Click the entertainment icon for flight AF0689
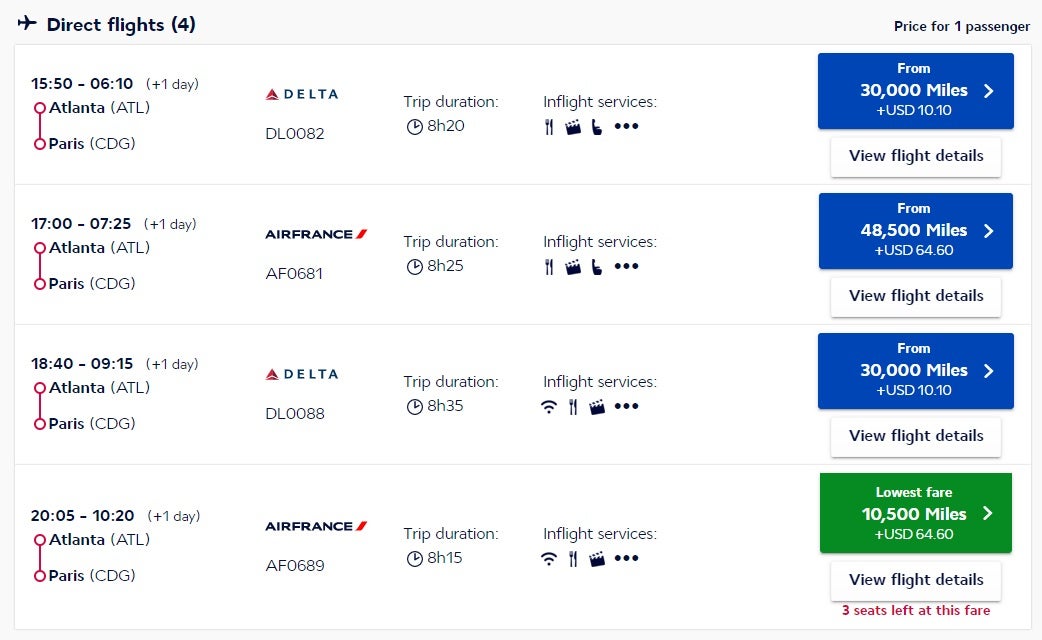 pos(597,559)
